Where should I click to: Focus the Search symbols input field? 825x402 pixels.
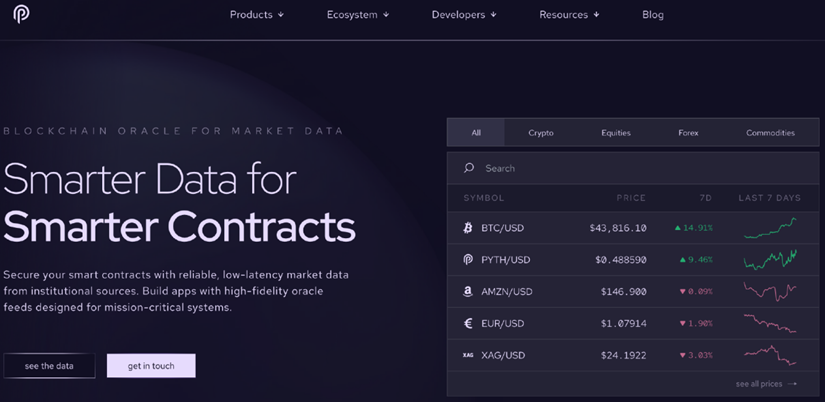click(x=633, y=168)
